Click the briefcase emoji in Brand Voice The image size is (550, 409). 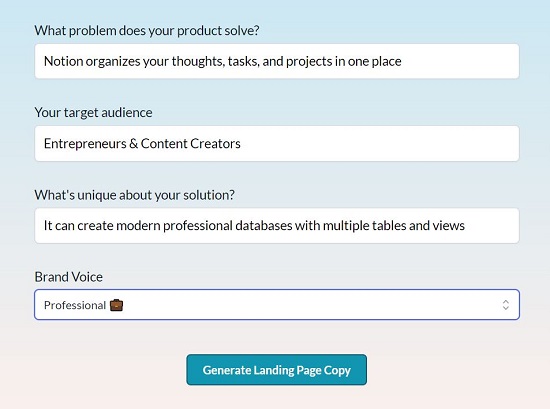(116, 305)
